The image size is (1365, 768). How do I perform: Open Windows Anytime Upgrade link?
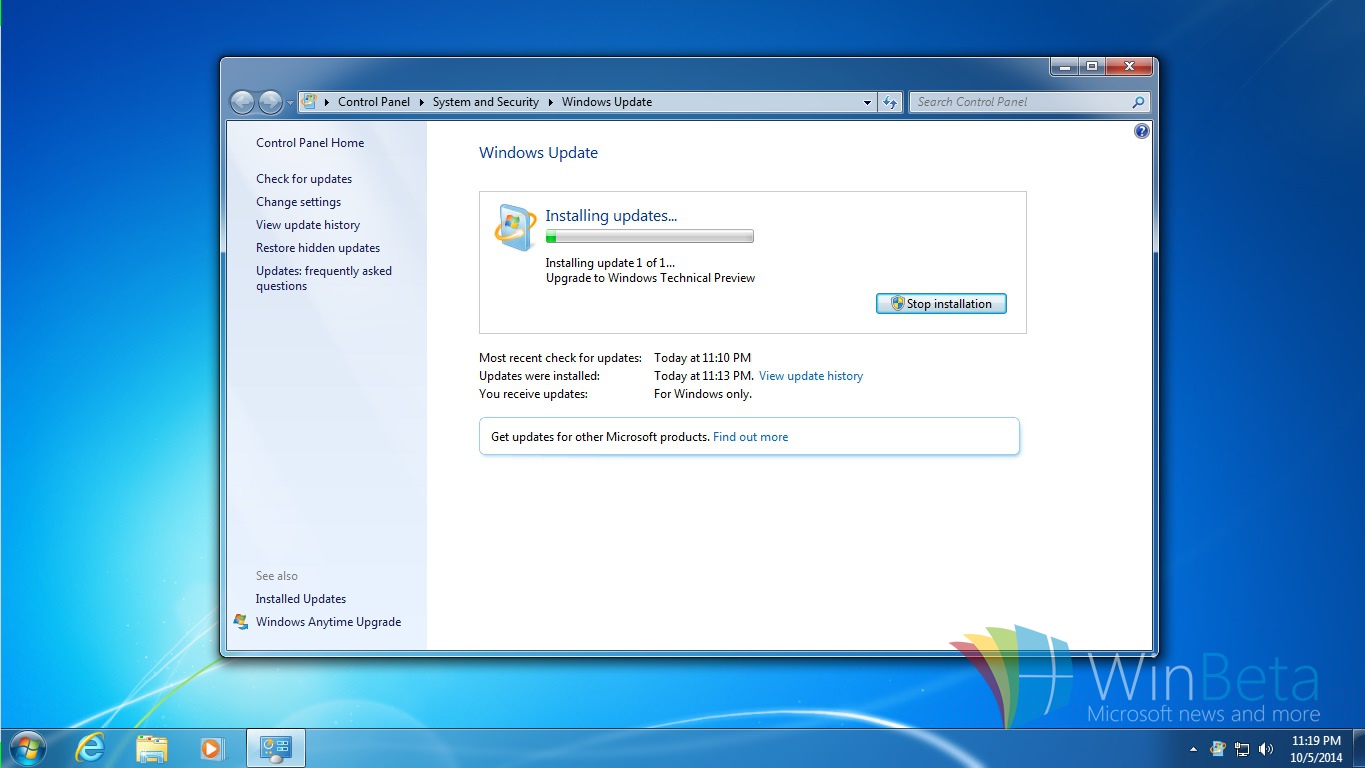328,622
